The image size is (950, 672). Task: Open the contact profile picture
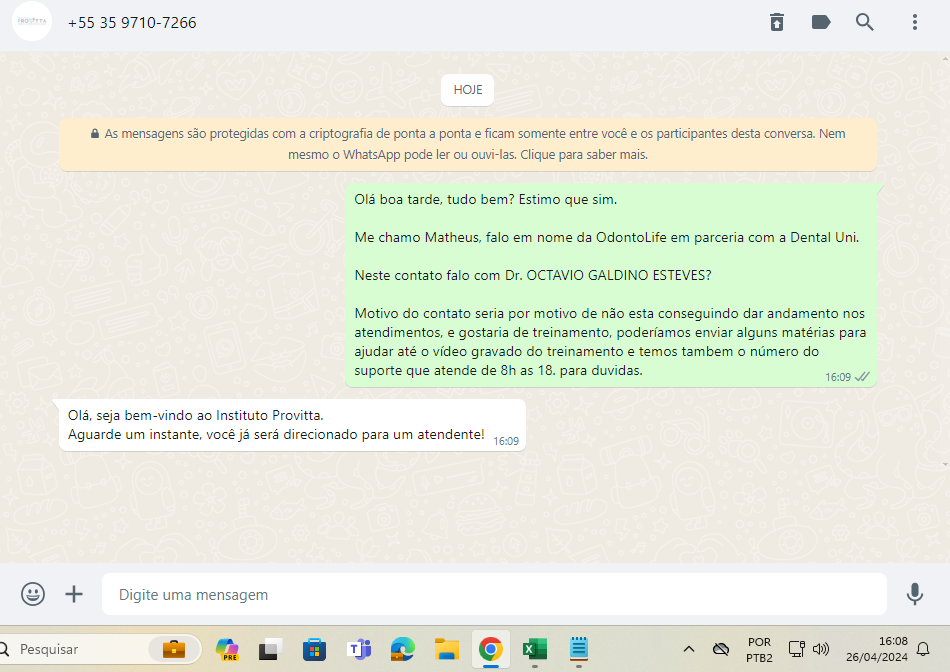tap(32, 21)
